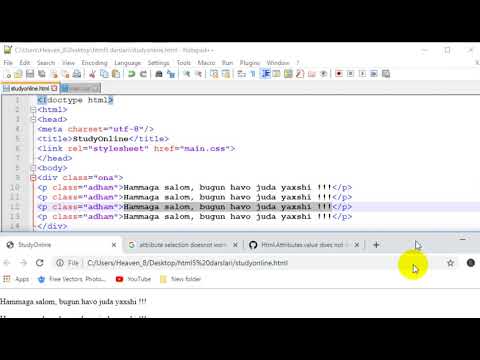Click Folder as Workspace toolbar icon
The height and width of the screenshot is (360, 480).
click(312, 74)
